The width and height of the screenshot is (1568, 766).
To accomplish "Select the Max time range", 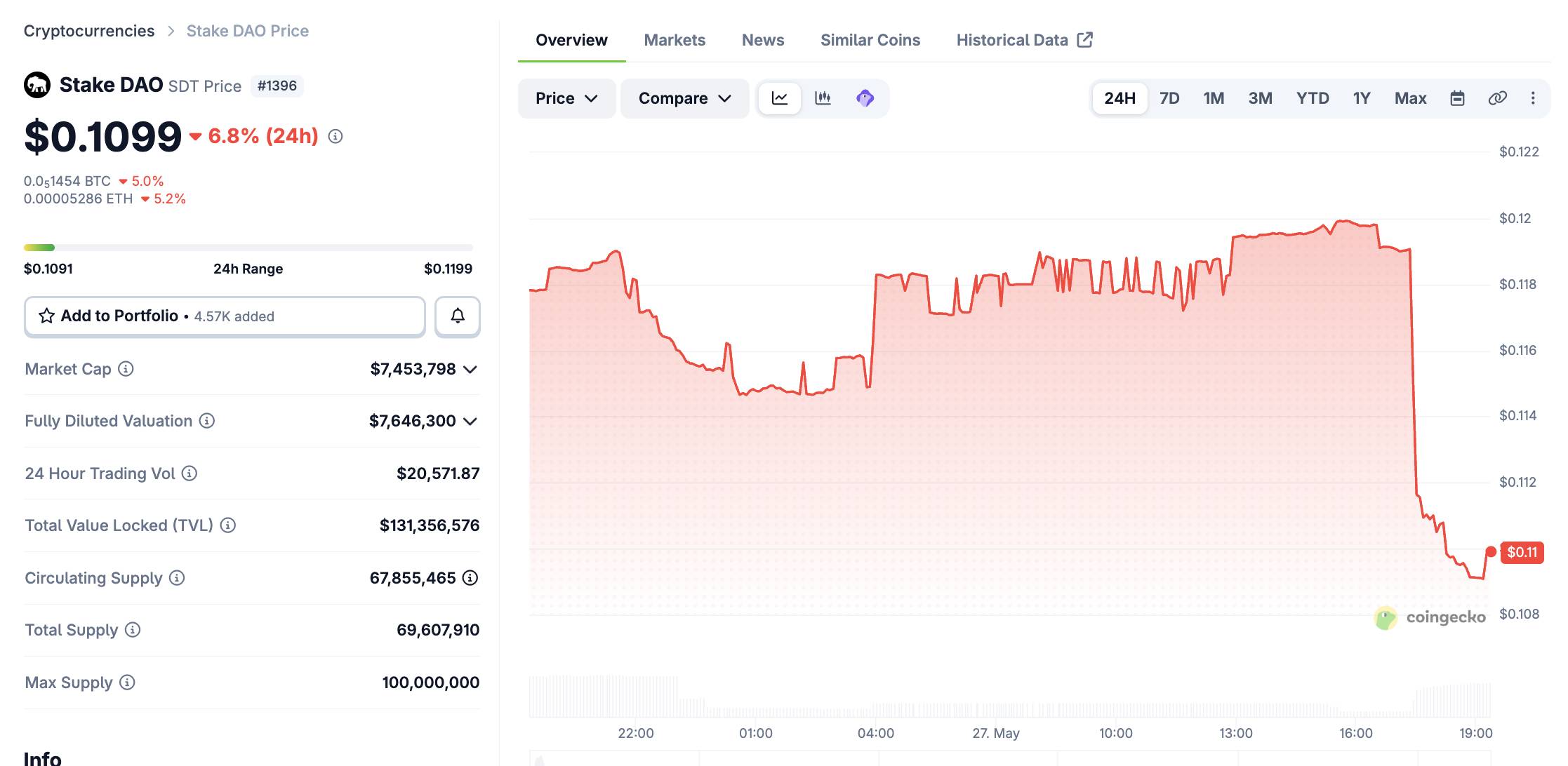I will 1410,98.
